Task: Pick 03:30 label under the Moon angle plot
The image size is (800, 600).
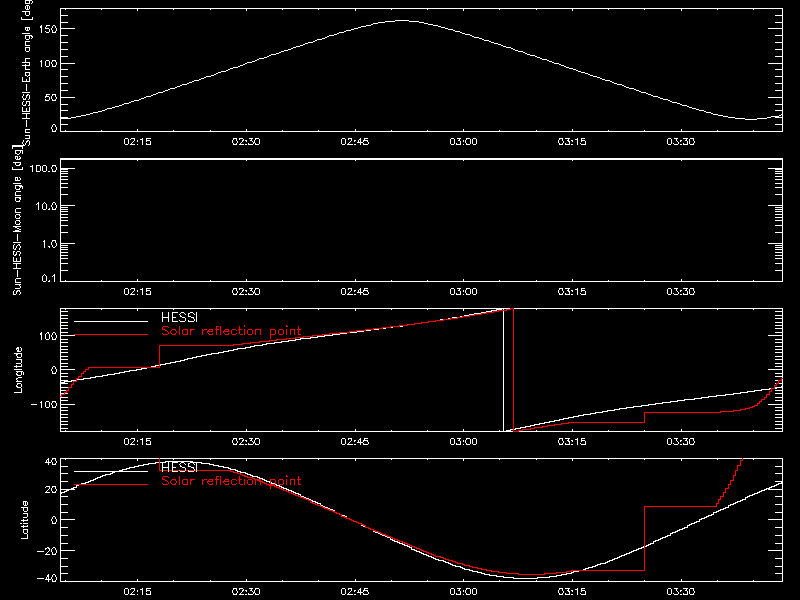Action: [x=681, y=292]
